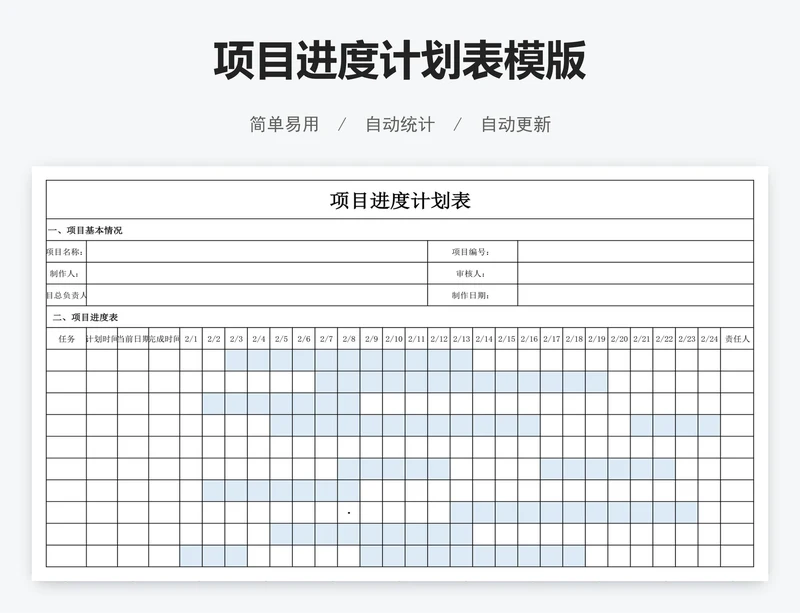Select the 2/24 date column header
800x613 pixels.
pos(709,339)
